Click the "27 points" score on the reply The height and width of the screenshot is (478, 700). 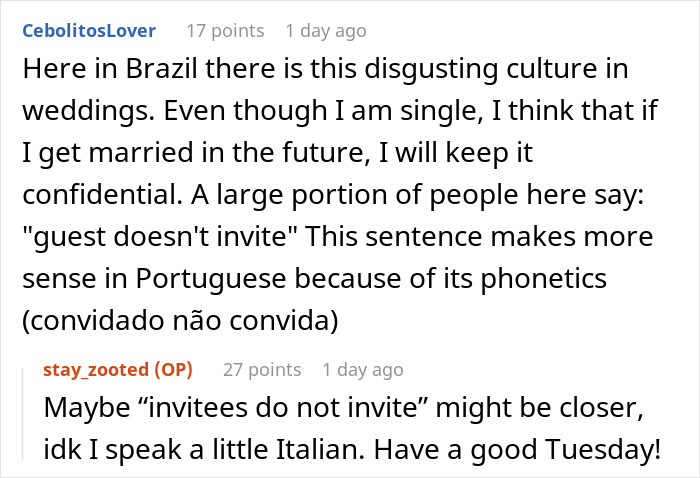[262, 369]
